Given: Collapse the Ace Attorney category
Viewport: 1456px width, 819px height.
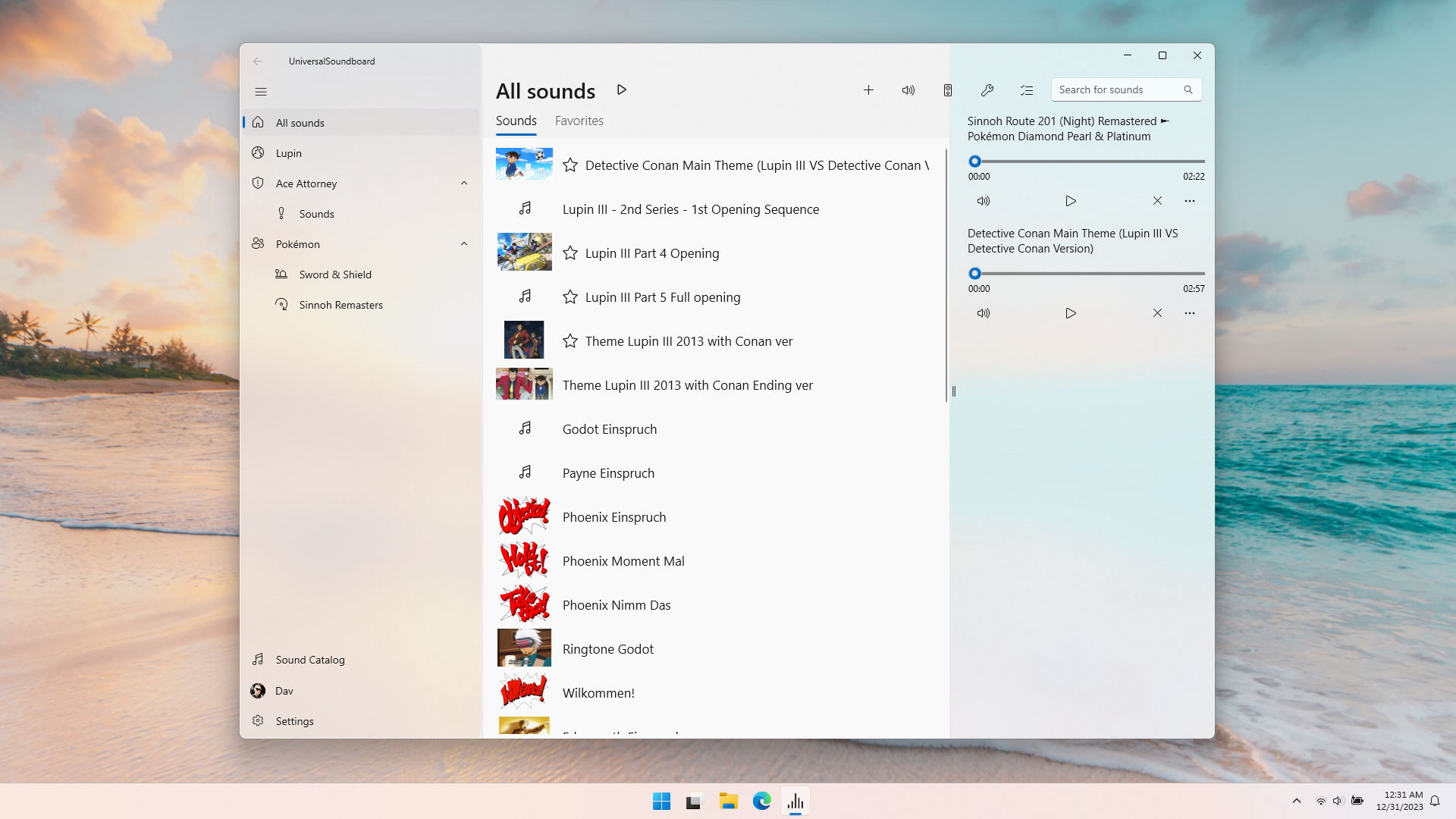Looking at the screenshot, I should pos(464,184).
